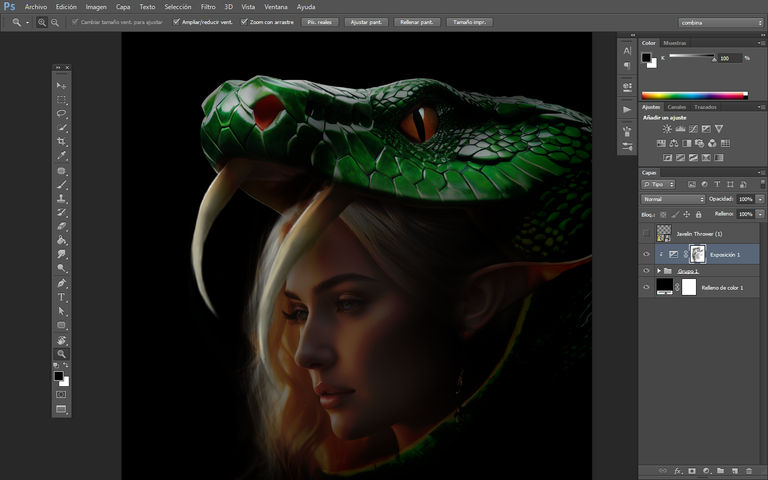Open Actions panel play icon
The height and width of the screenshot is (480, 768).
[627, 109]
